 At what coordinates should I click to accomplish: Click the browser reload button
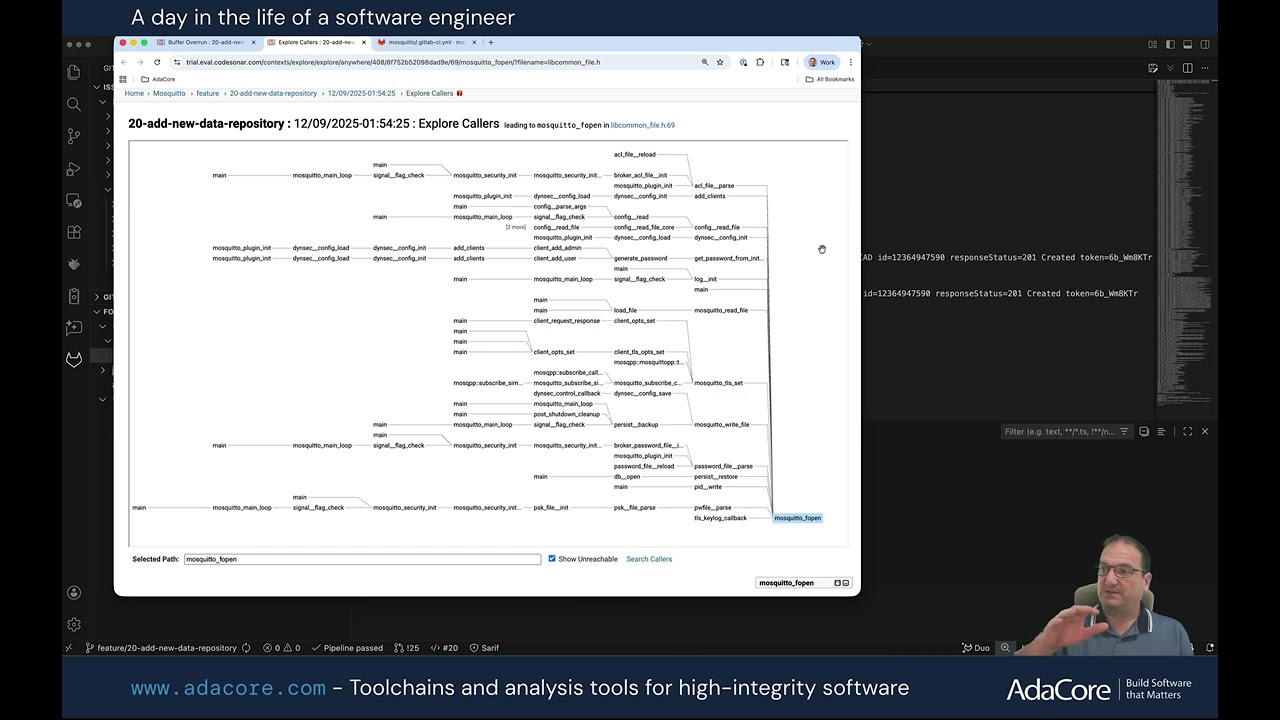click(157, 62)
